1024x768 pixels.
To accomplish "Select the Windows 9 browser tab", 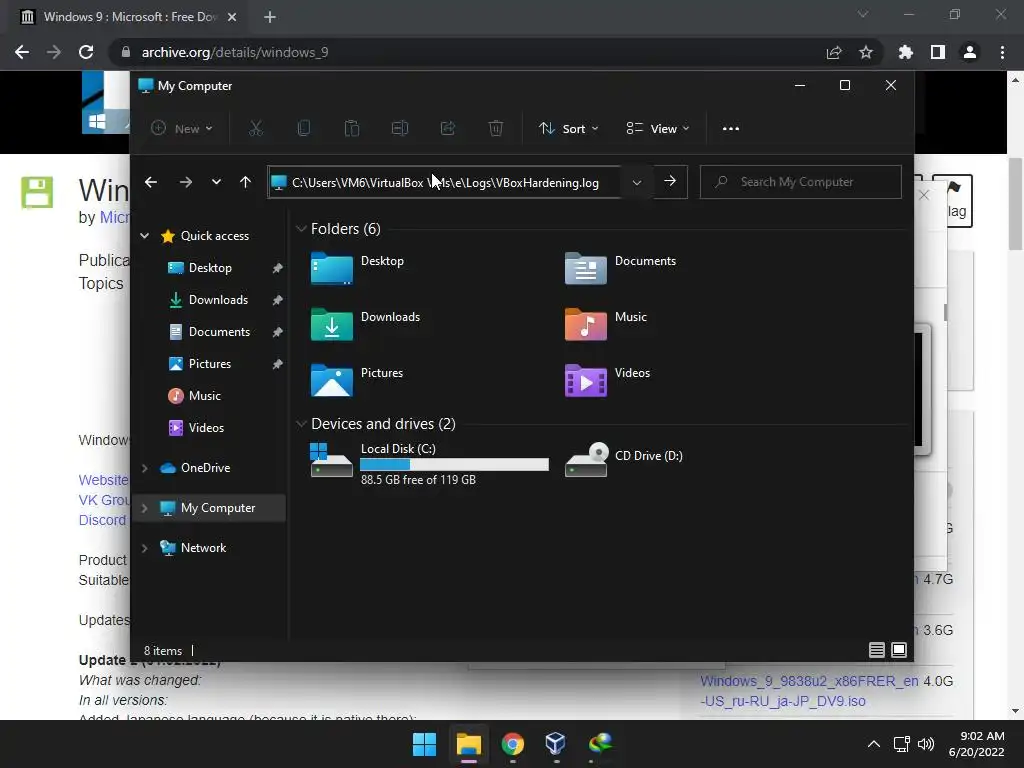I will (128, 17).
